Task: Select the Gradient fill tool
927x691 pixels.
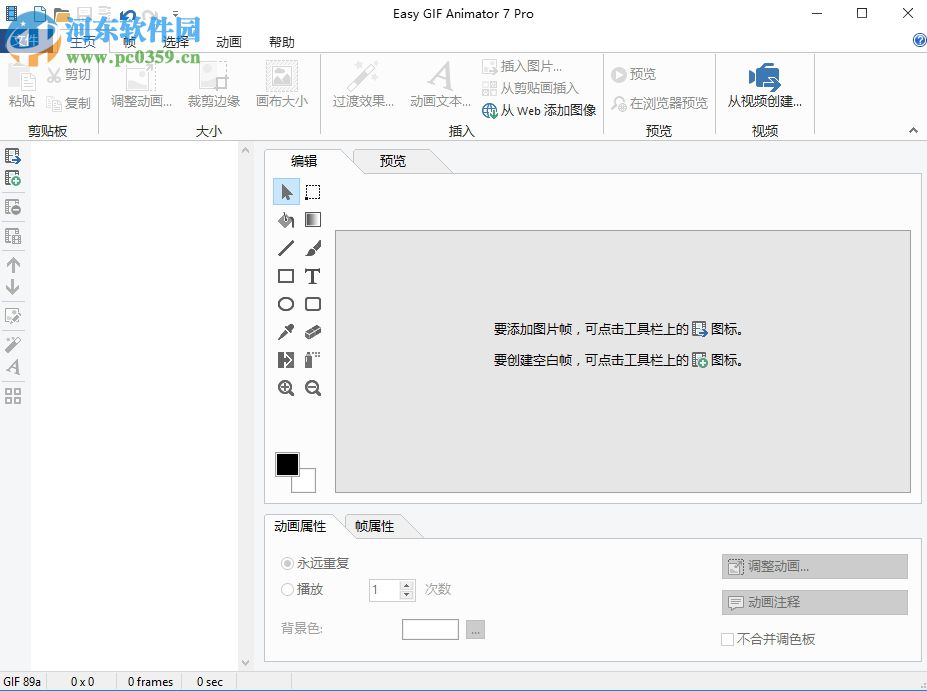Action: point(313,219)
